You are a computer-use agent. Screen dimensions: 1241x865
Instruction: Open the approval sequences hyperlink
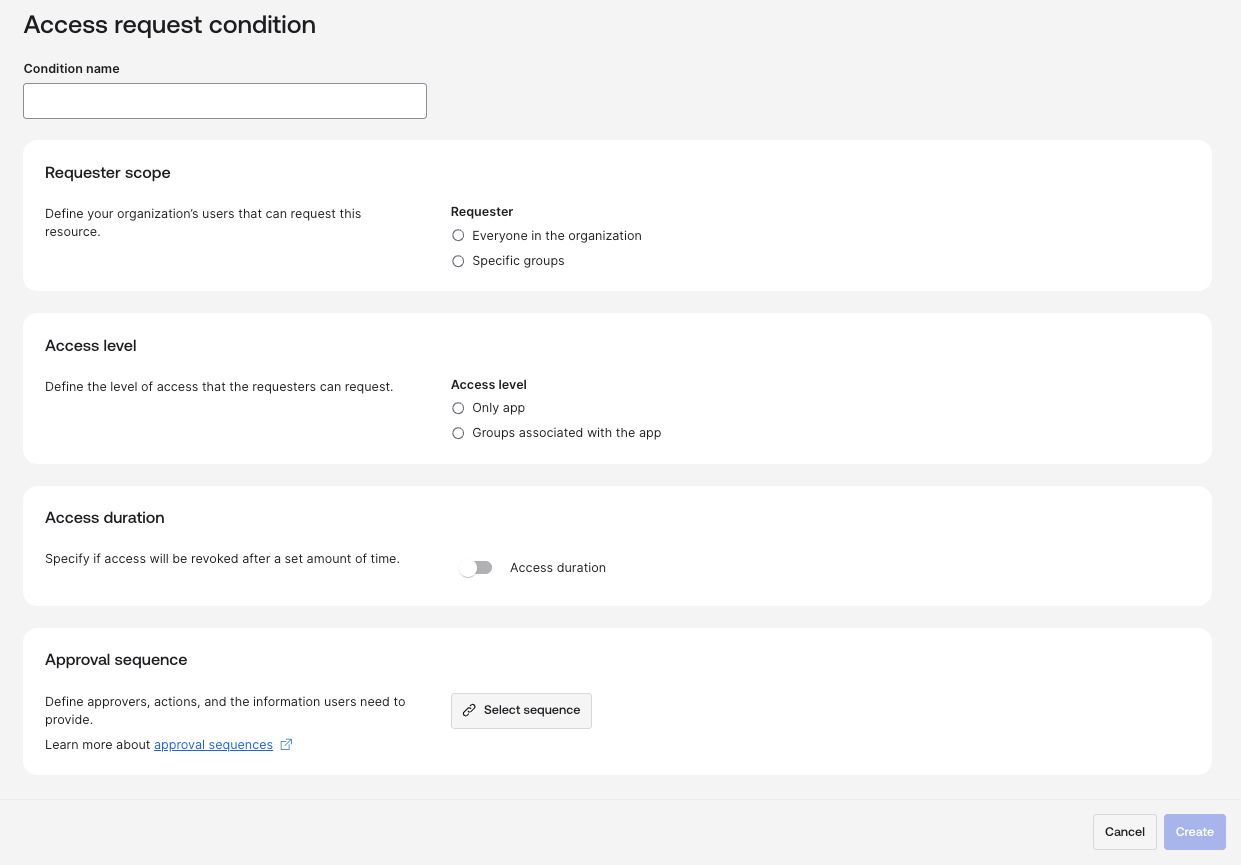click(x=213, y=745)
